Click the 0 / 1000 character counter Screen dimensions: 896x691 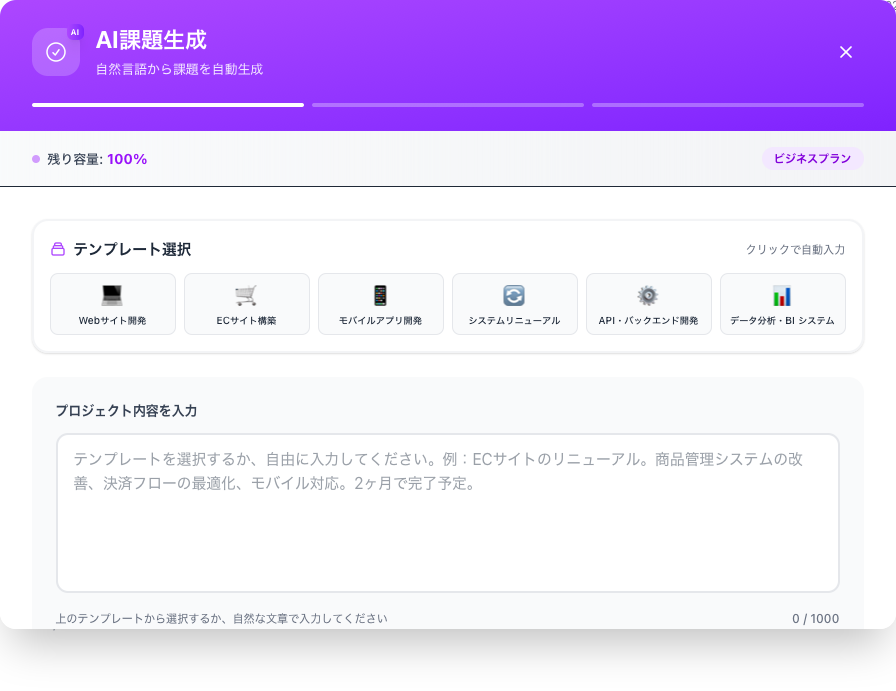(x=815, y=619)
